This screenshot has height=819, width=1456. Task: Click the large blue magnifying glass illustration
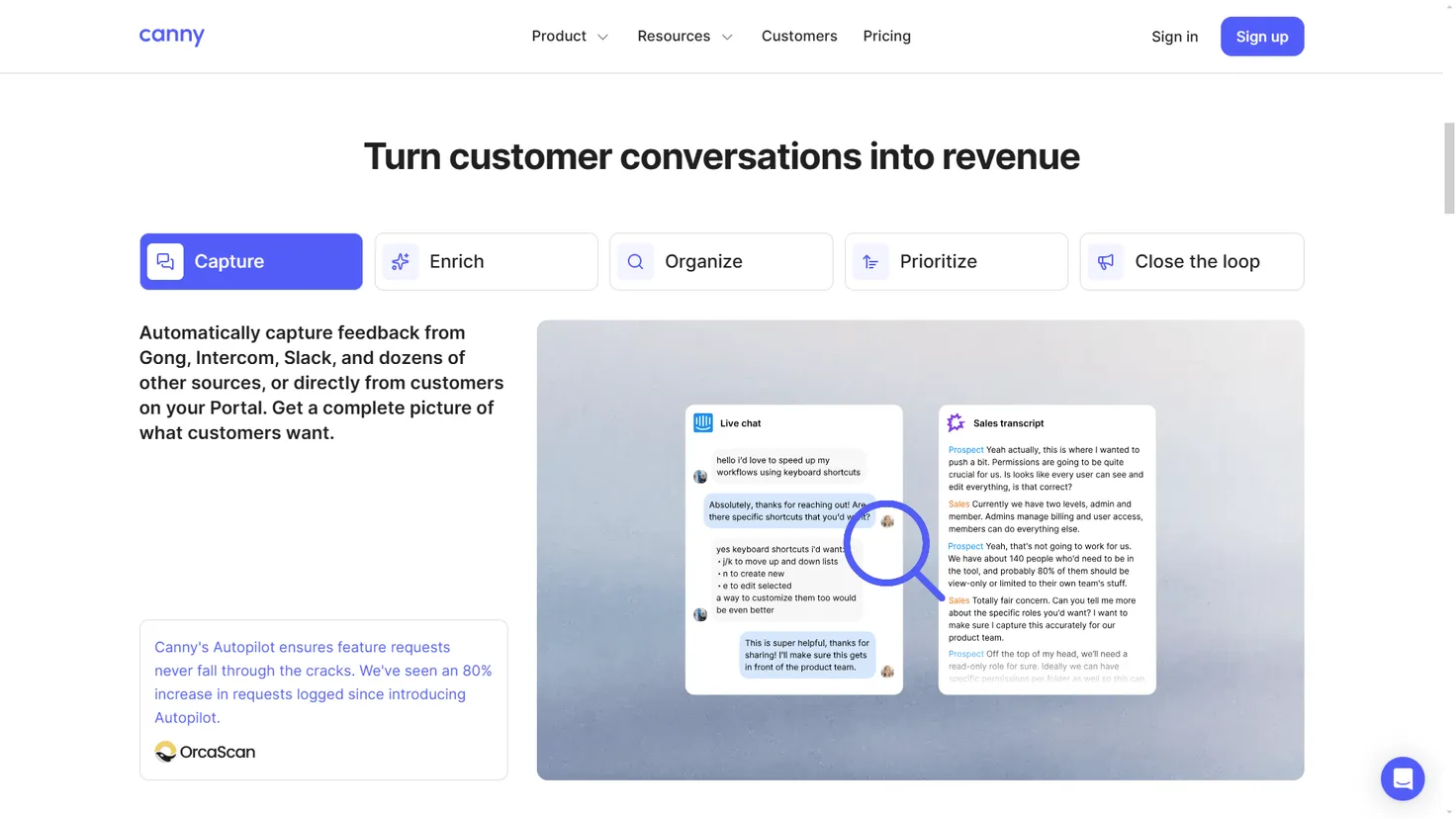coord(893,550)
